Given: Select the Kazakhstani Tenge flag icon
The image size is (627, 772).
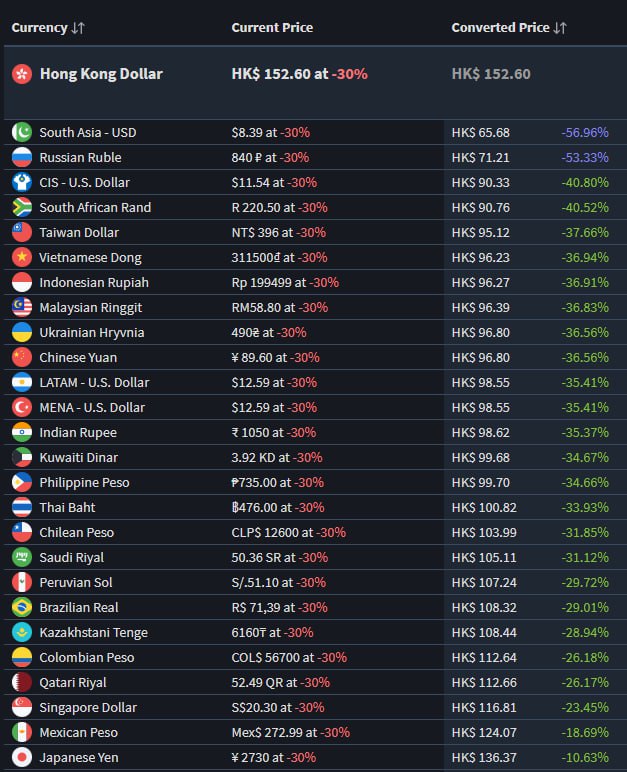Looking at the screenshot, I should (22, 632).
